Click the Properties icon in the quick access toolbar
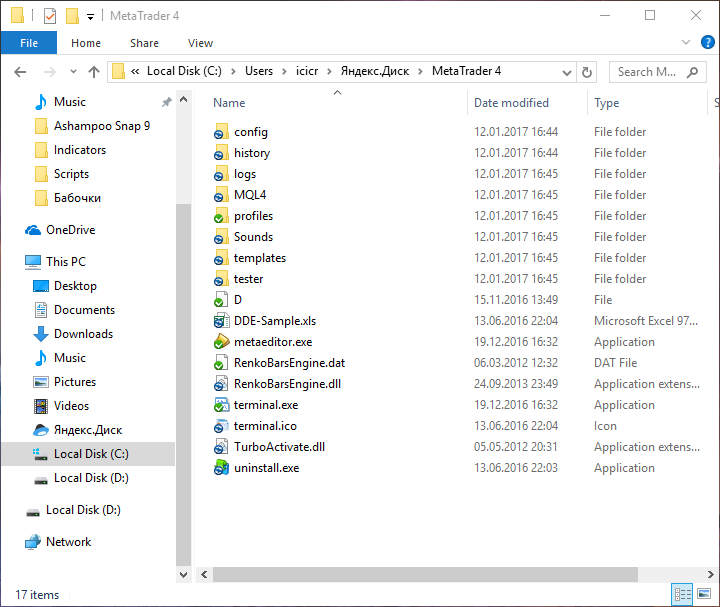Screen dimensions: 720x607 50,16
